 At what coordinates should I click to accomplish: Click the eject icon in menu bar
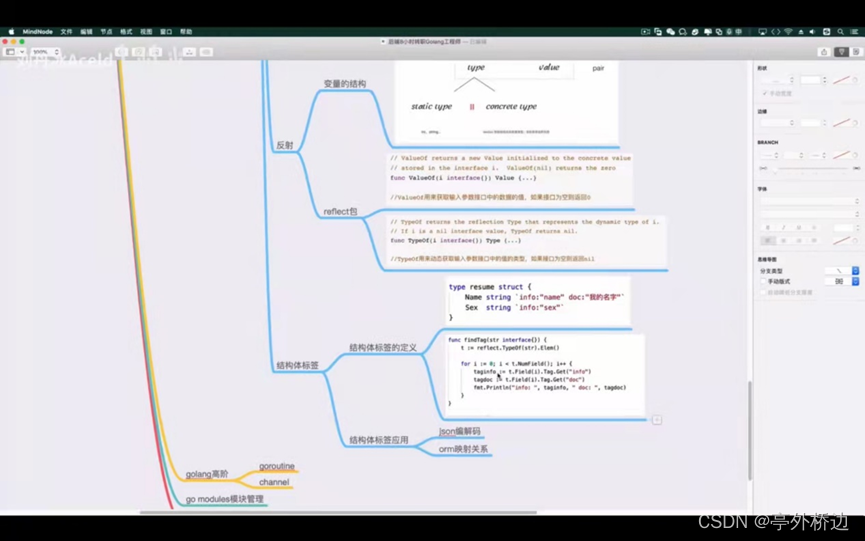(800, 32)
